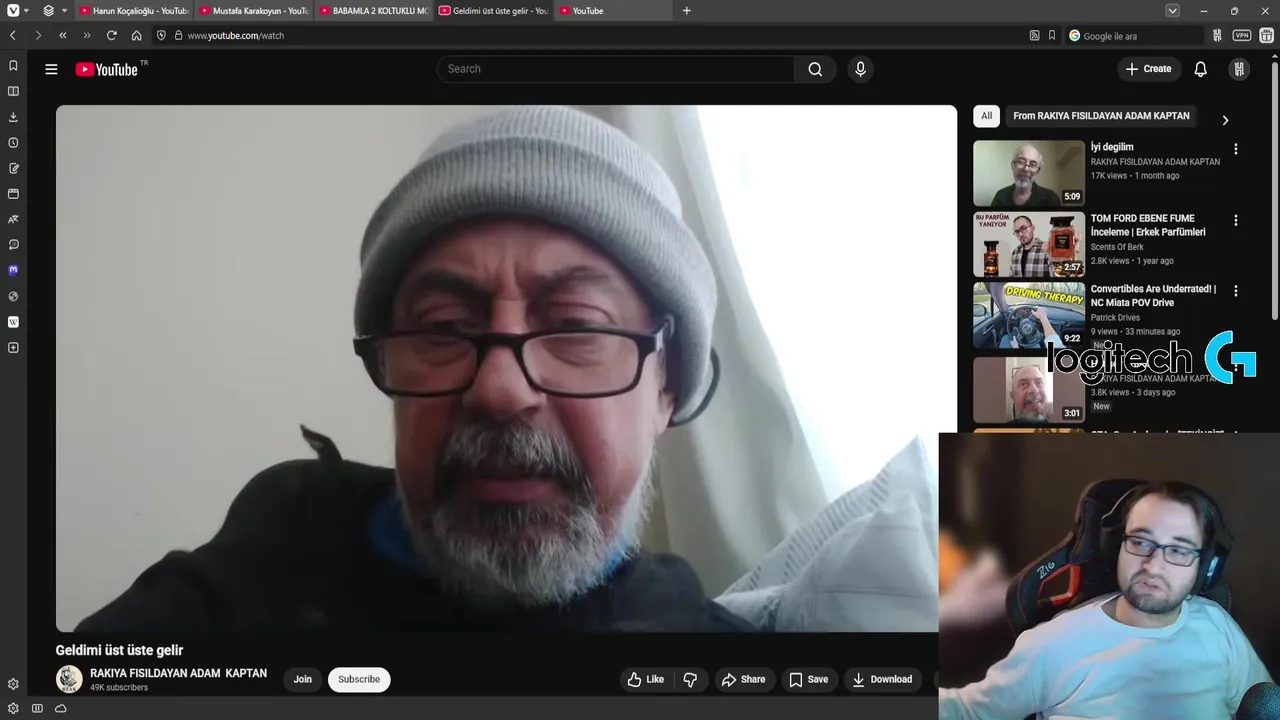Viewport: 1280px width, 720px height.
Task: Like the video
Action: tap(646, 679)
